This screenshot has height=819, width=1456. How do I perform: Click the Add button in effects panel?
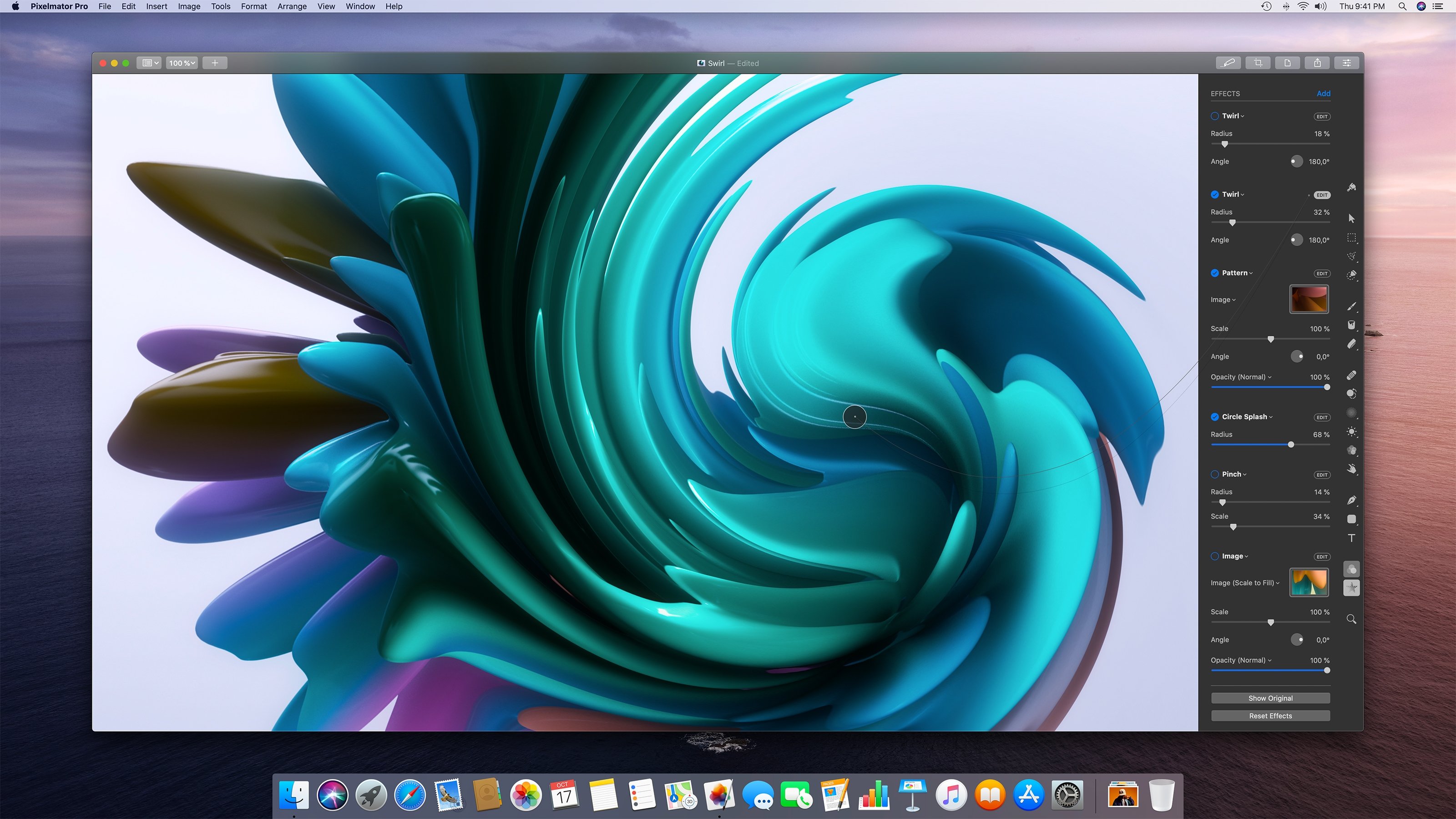(x=1323, y=93)
